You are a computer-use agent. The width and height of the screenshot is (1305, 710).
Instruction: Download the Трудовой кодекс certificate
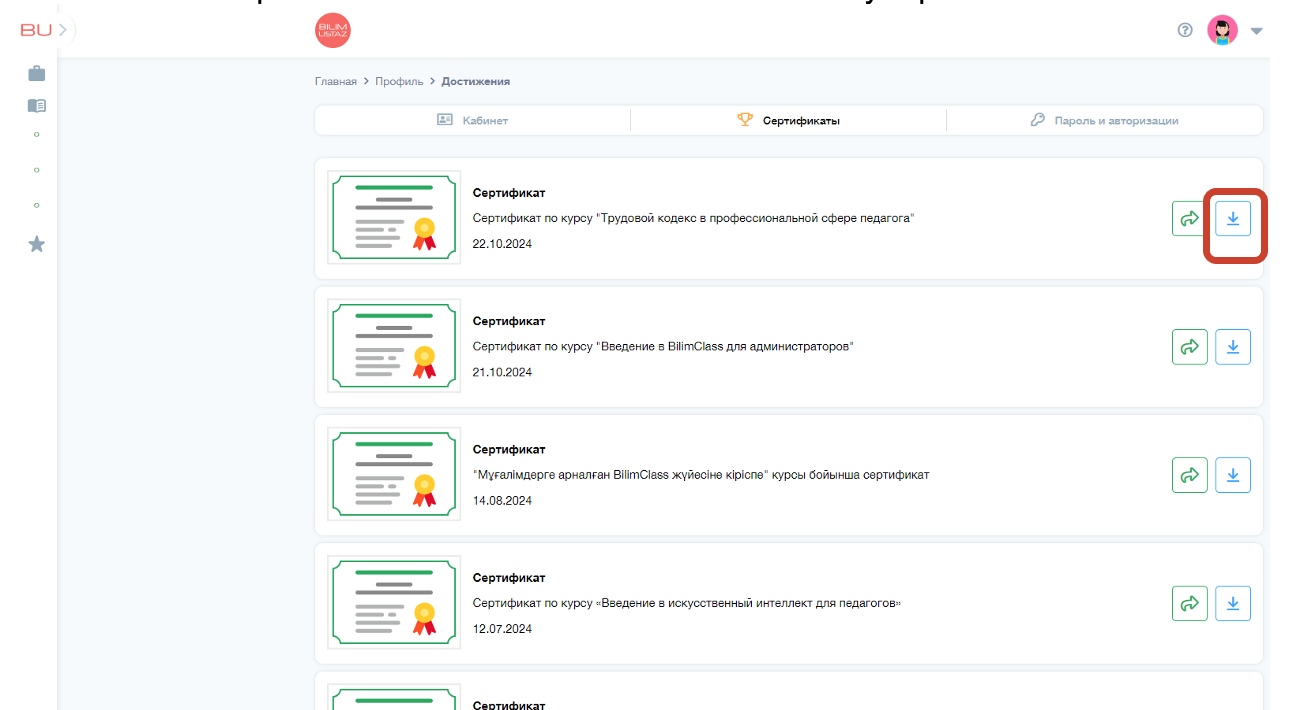1233,218
